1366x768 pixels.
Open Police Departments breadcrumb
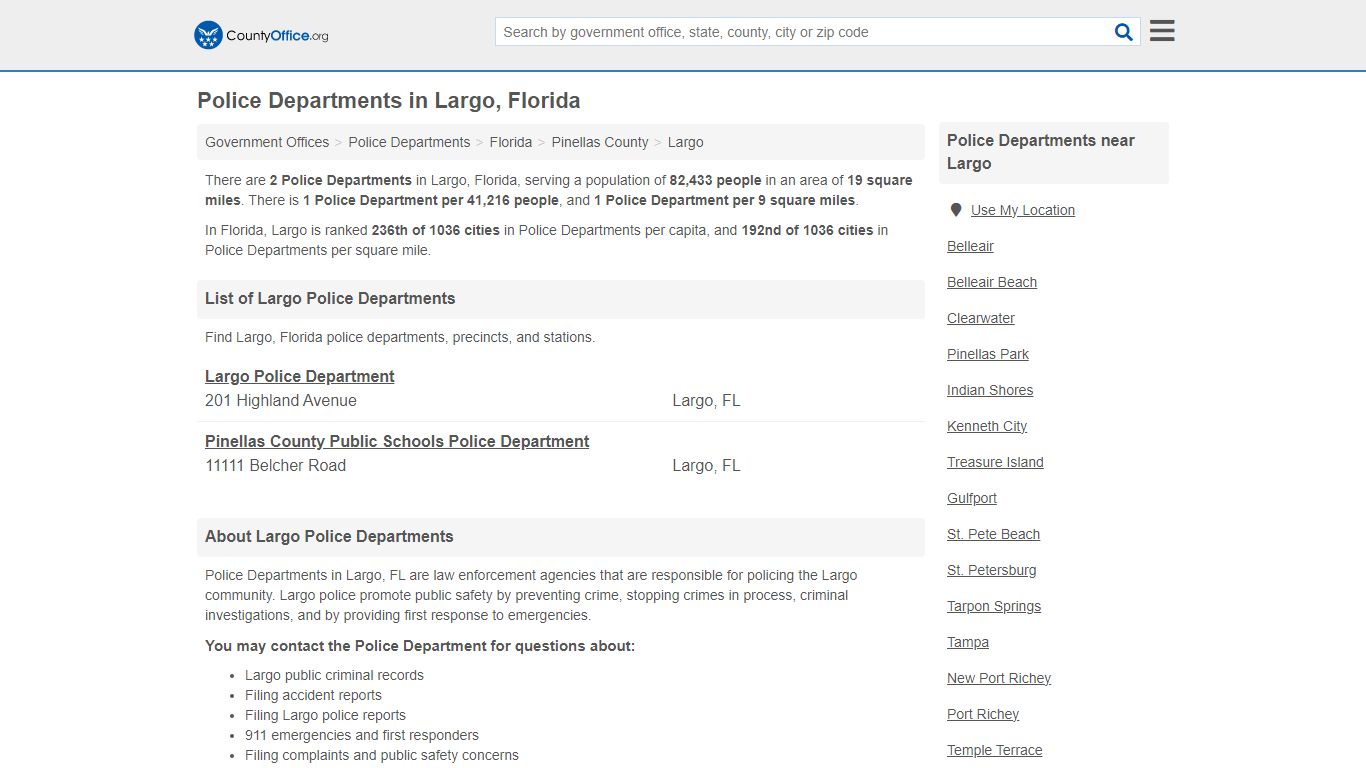[x=409, y=142]
